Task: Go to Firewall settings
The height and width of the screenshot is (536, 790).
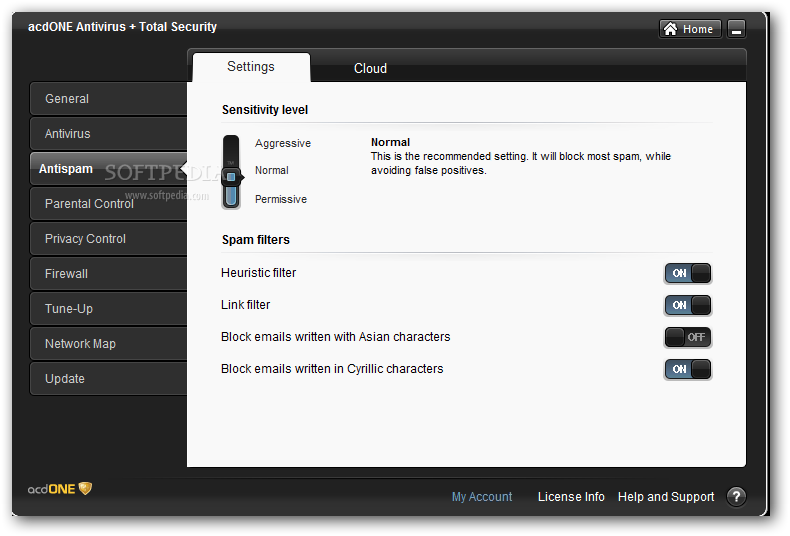Action: [108, 274]
